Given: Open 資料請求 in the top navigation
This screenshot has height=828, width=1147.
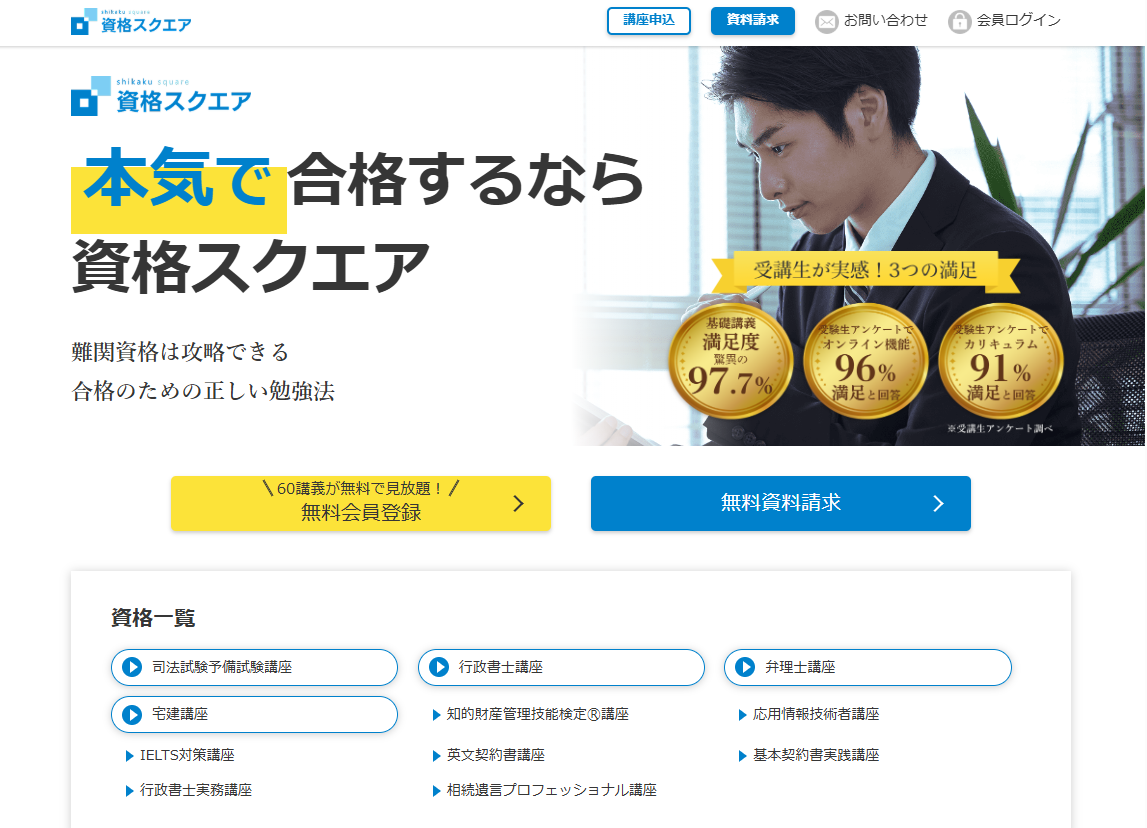Looking at the screenshot, I should pos(753,20).
